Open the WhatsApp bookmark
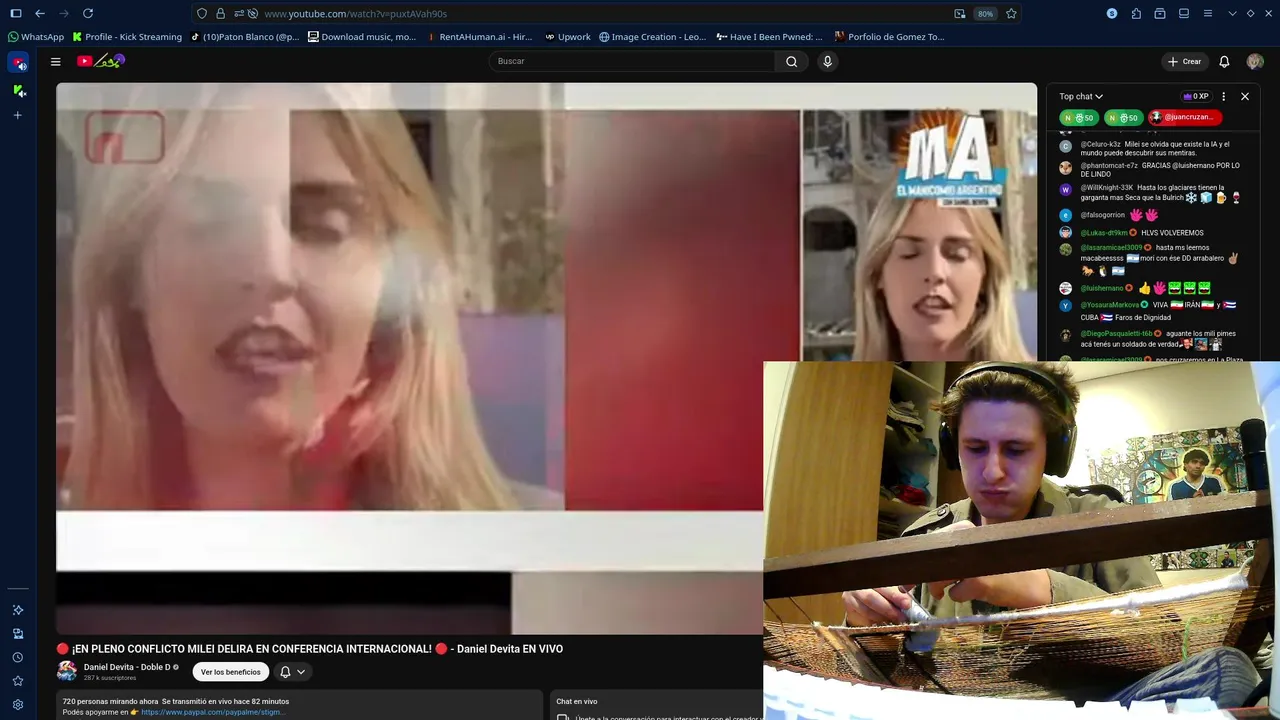 tap(35, 37)
